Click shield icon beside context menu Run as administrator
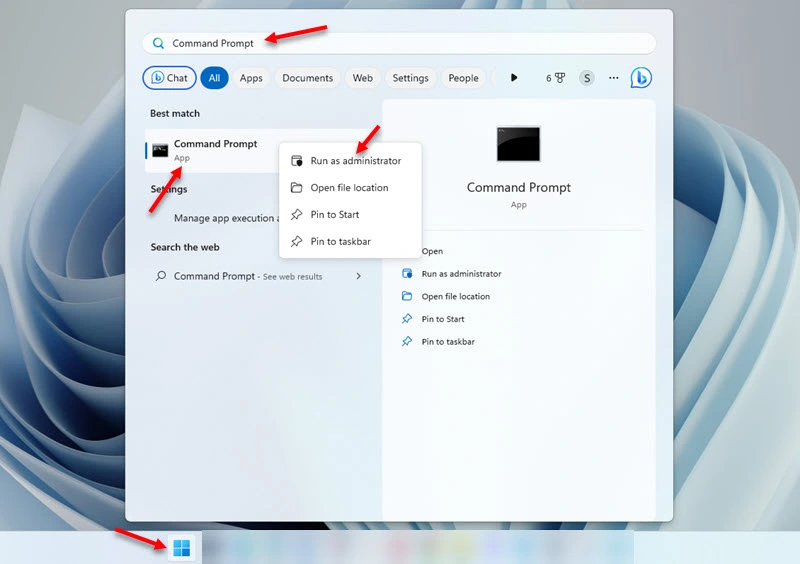Screen dimensions: 800x564 click(297, 161)
